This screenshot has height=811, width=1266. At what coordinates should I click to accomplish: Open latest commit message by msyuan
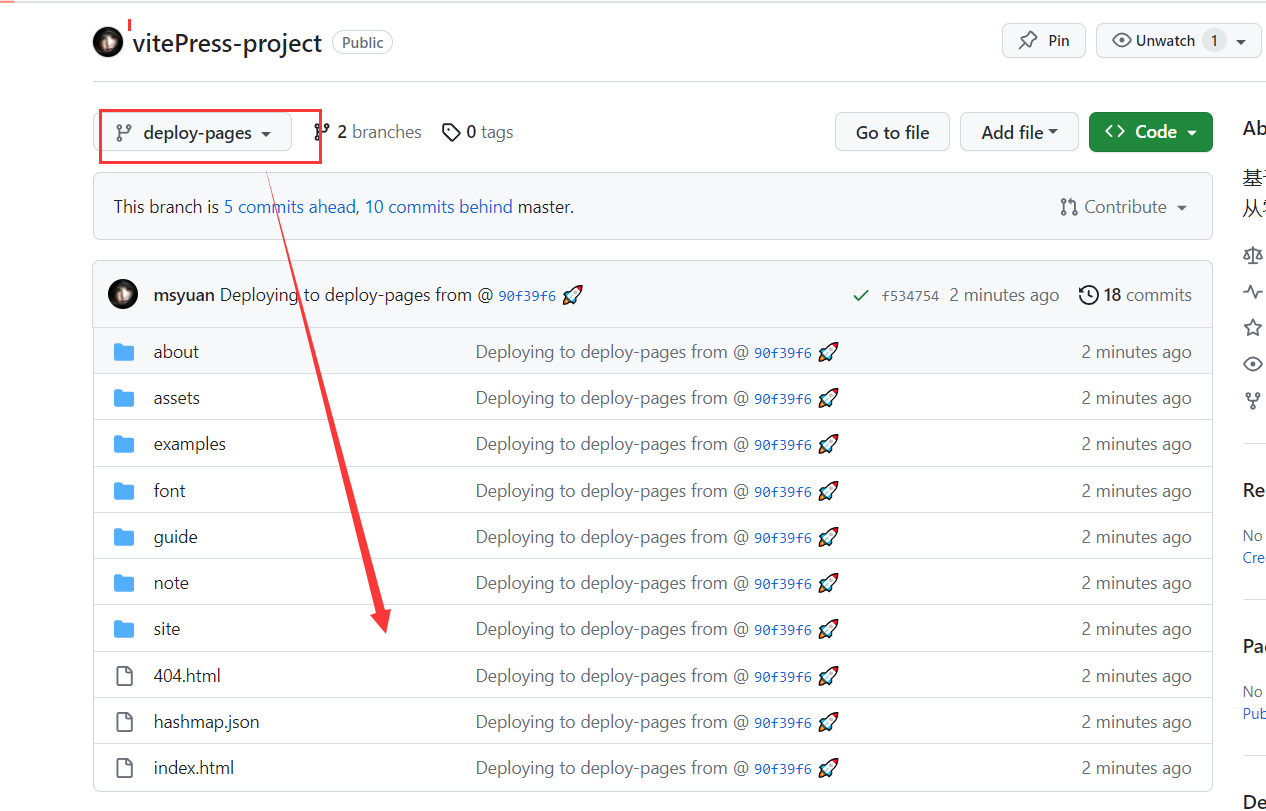coord(357,295)
